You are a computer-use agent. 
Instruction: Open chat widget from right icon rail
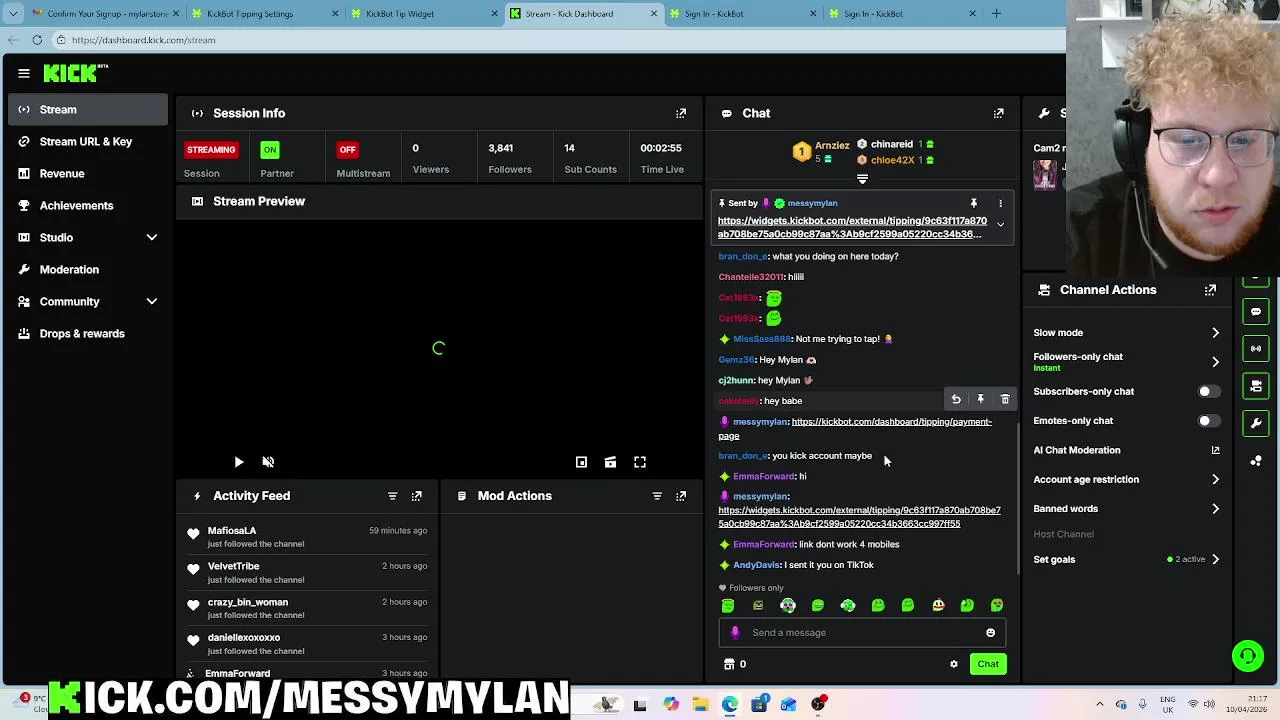point(1256,312)
